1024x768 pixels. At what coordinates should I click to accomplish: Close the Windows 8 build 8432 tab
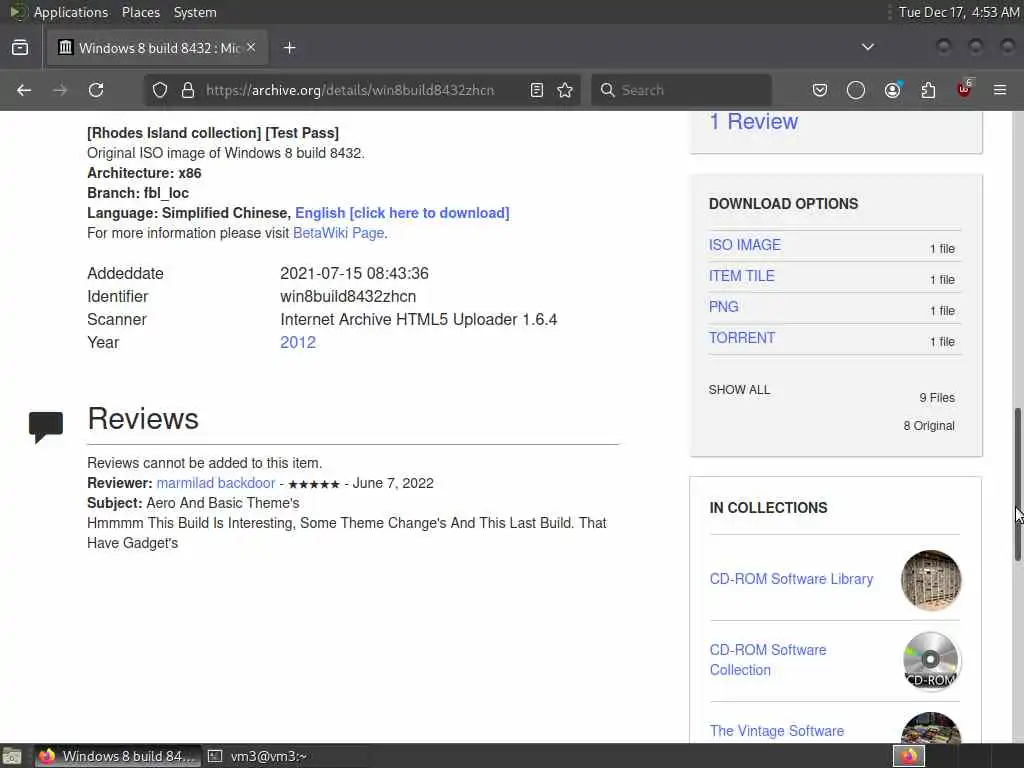(251, 47)
